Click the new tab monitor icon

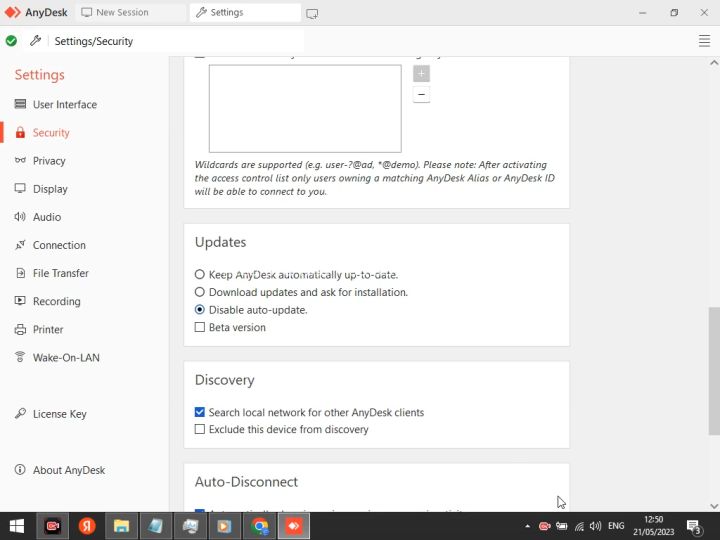click(312, 13)
